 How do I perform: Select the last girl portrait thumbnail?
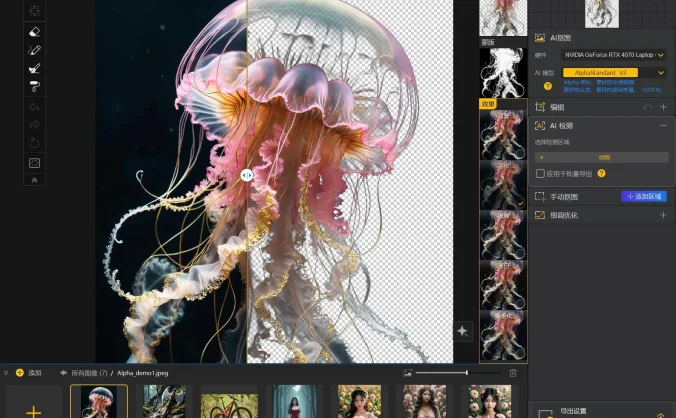coord(490,402)
